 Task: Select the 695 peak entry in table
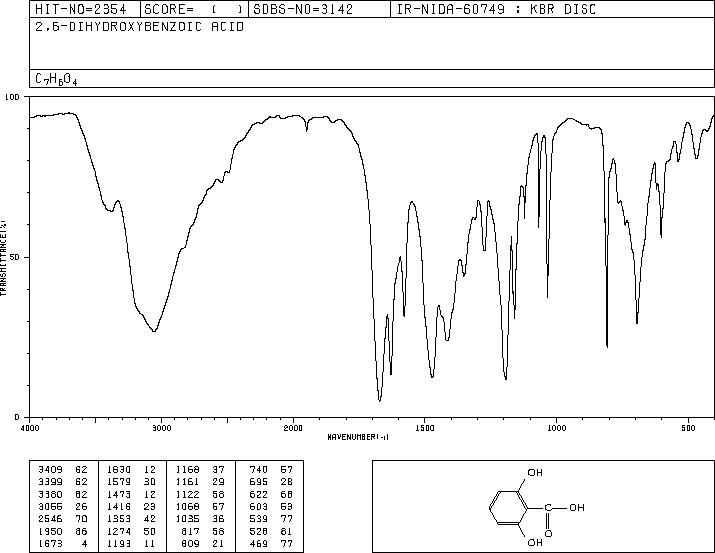(271, 482)
